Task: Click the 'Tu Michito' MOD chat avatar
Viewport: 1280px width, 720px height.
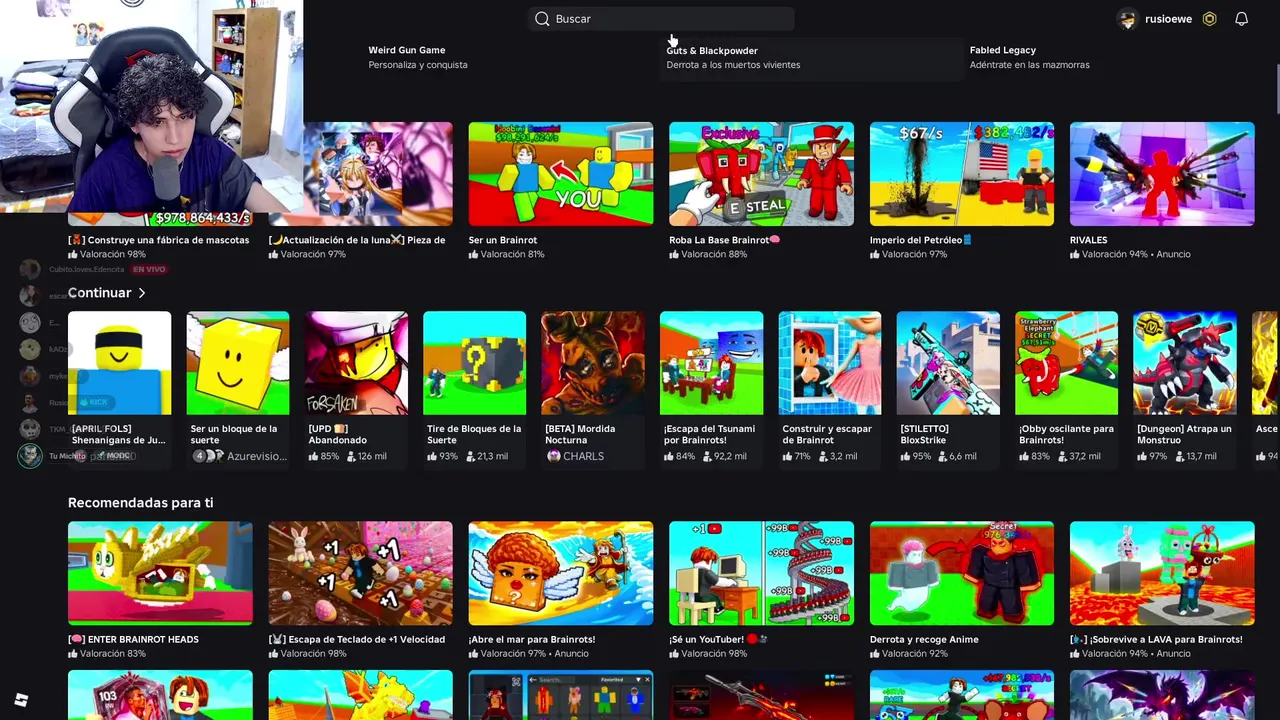Action: [30, 456]
